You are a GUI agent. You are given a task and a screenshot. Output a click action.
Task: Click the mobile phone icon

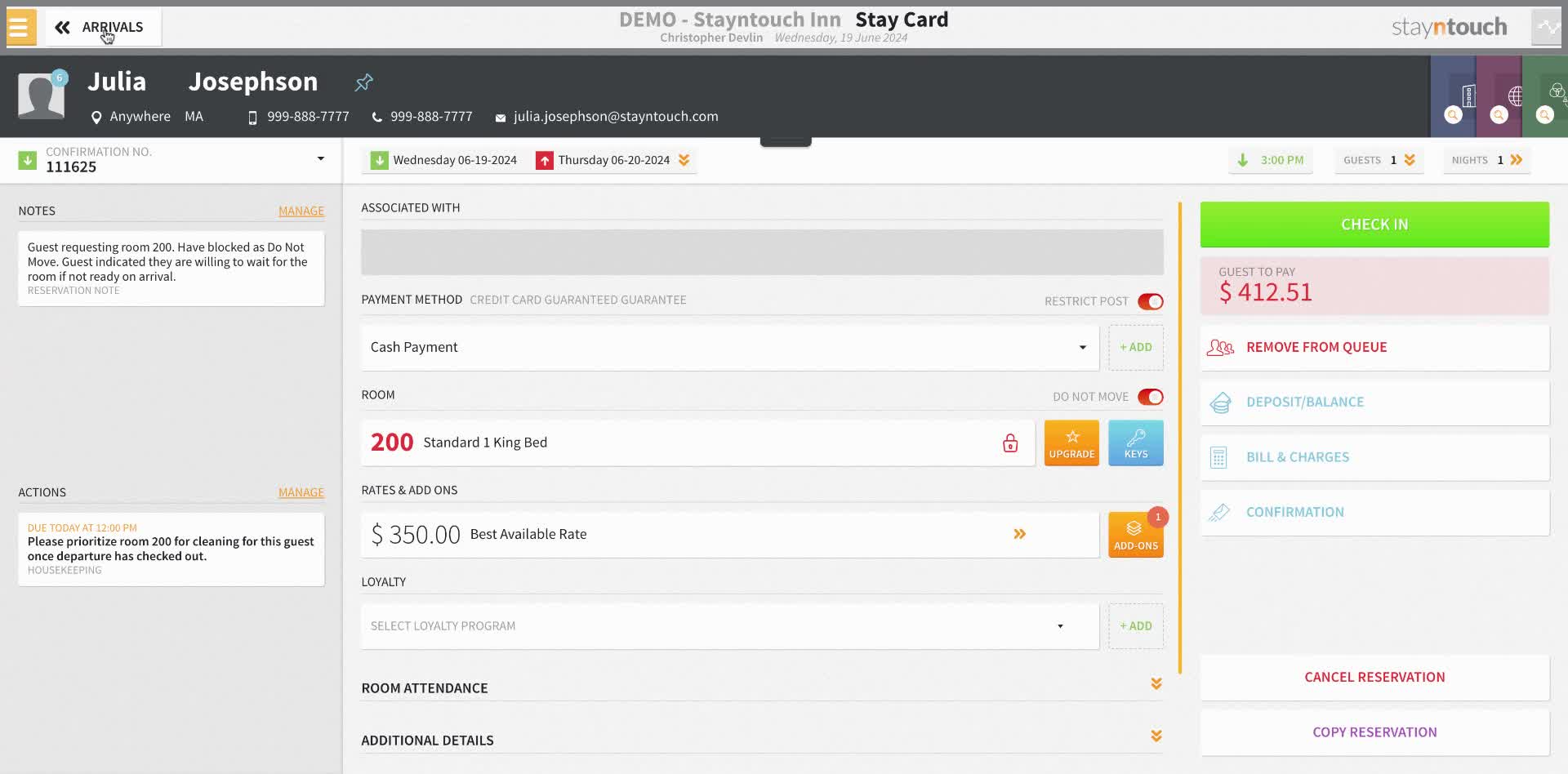pyautogui.click(x=252, y=118)
